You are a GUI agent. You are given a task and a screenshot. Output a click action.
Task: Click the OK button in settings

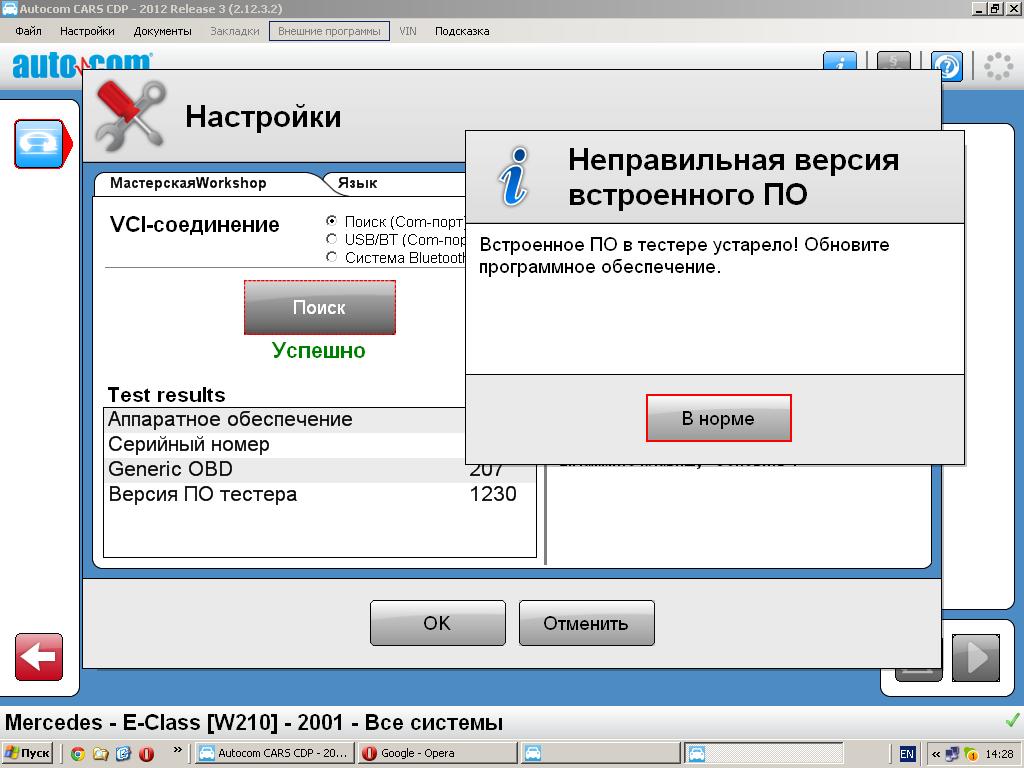(437, 623)
